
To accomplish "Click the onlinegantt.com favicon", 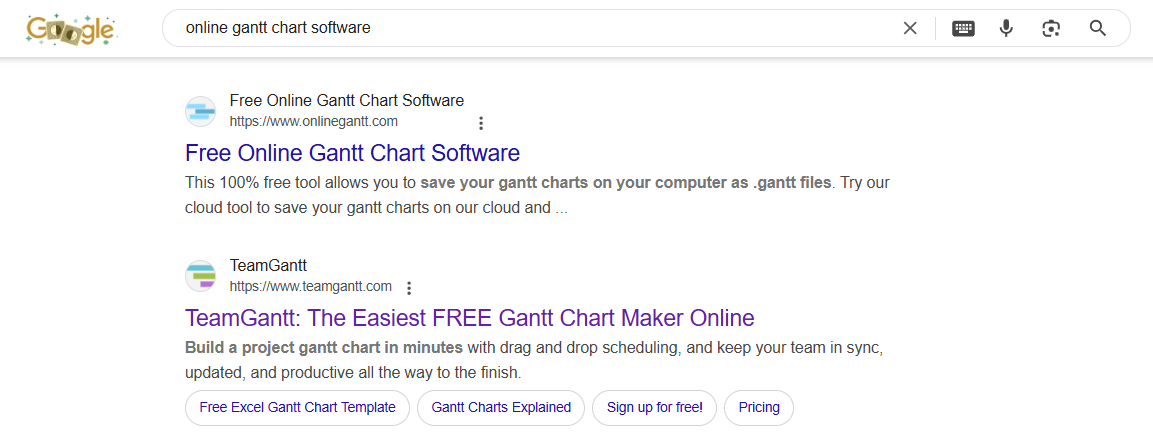I will click(200, 111).
